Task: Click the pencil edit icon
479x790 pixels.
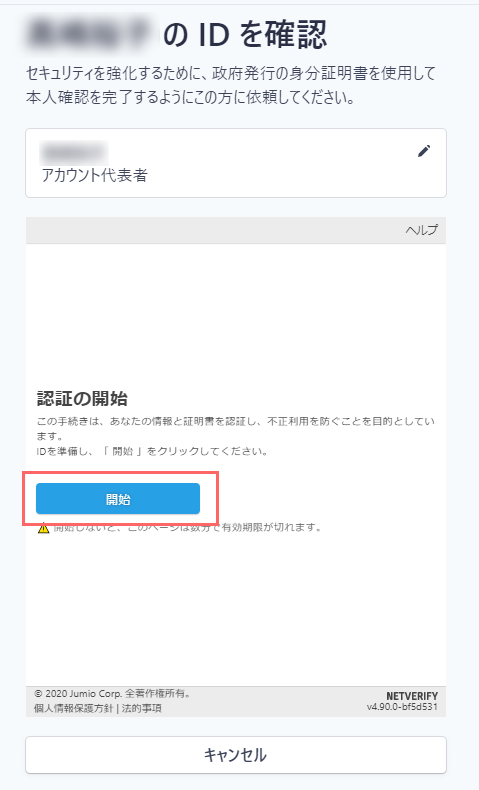Action: [x=424, y=151]
